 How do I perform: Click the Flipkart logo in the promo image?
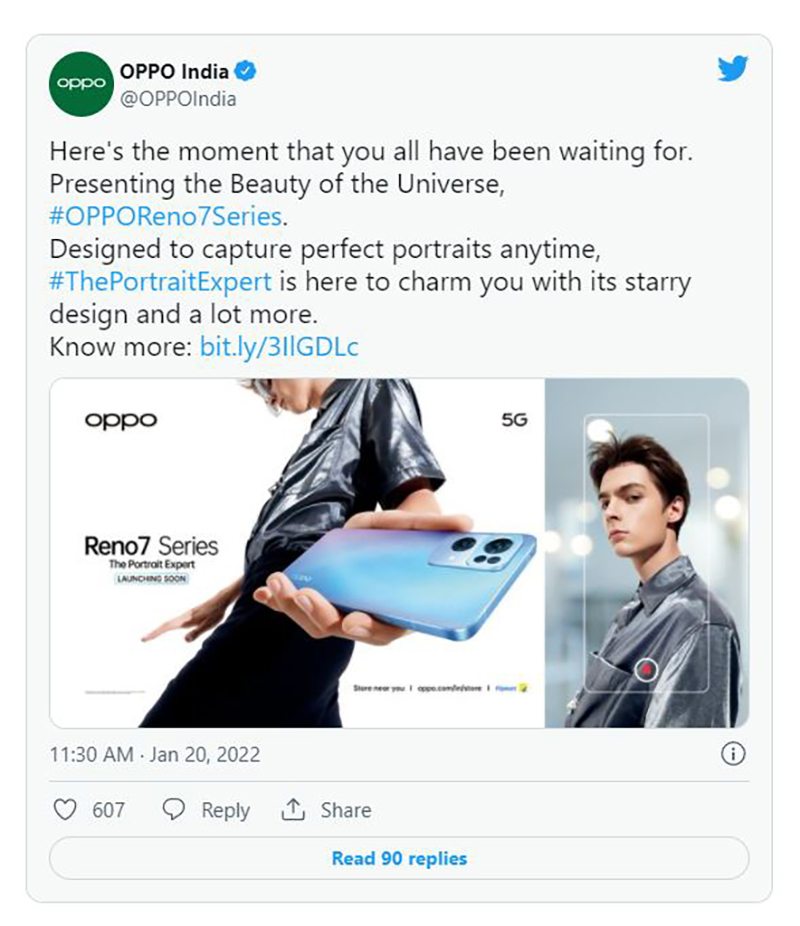click(x=513, y=688)
